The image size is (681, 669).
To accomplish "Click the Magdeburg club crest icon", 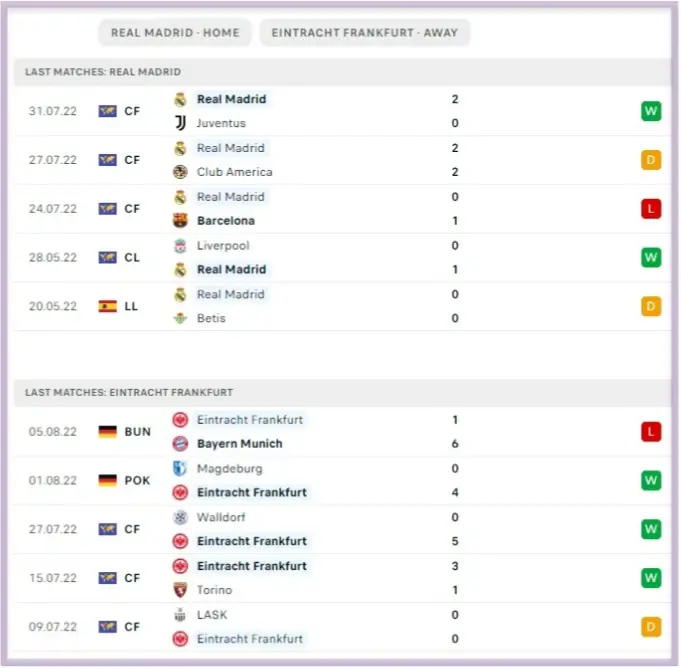I will coord(180,469).
